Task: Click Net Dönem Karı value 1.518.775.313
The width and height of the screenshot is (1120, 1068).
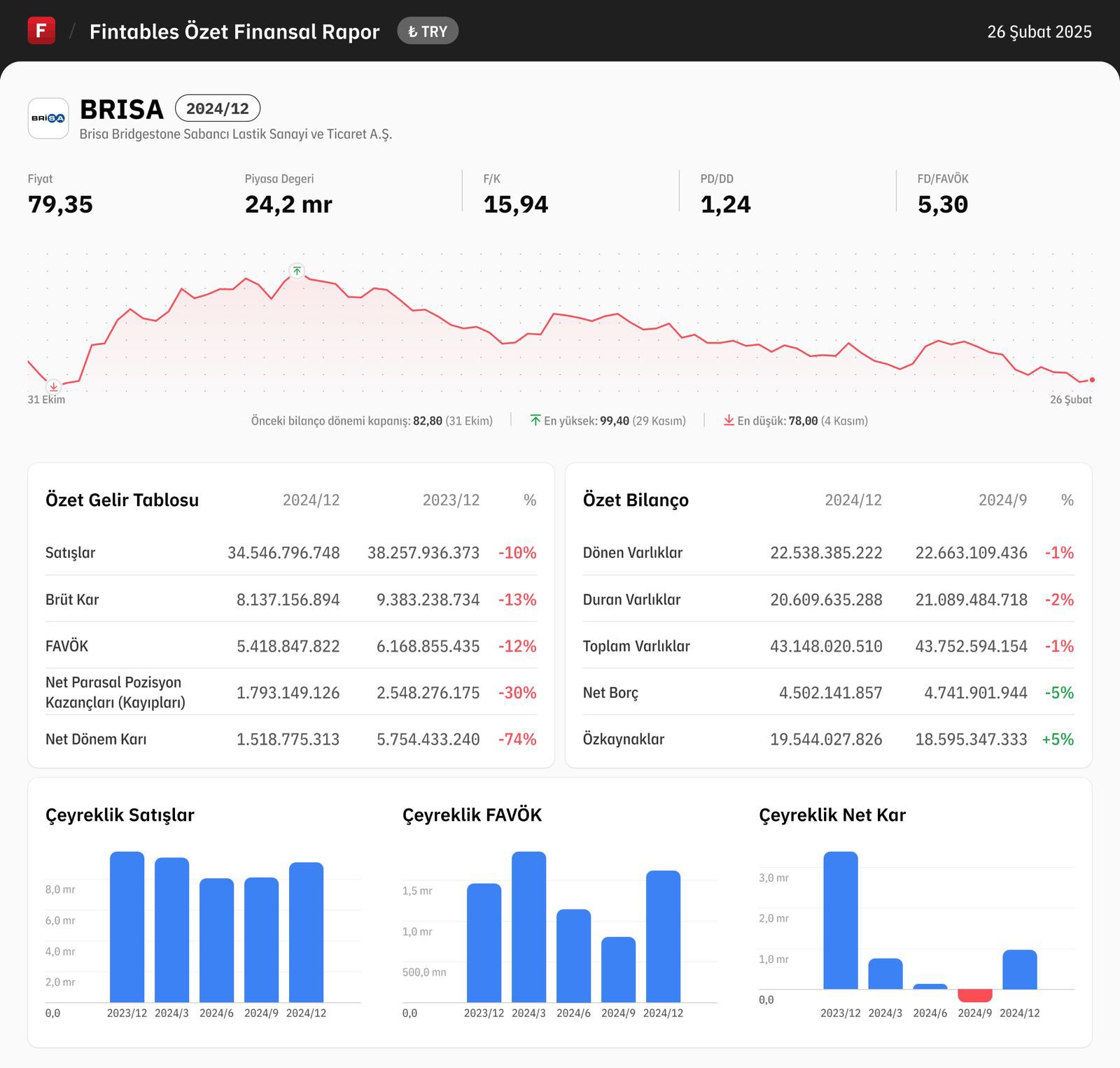Action: 288,739
